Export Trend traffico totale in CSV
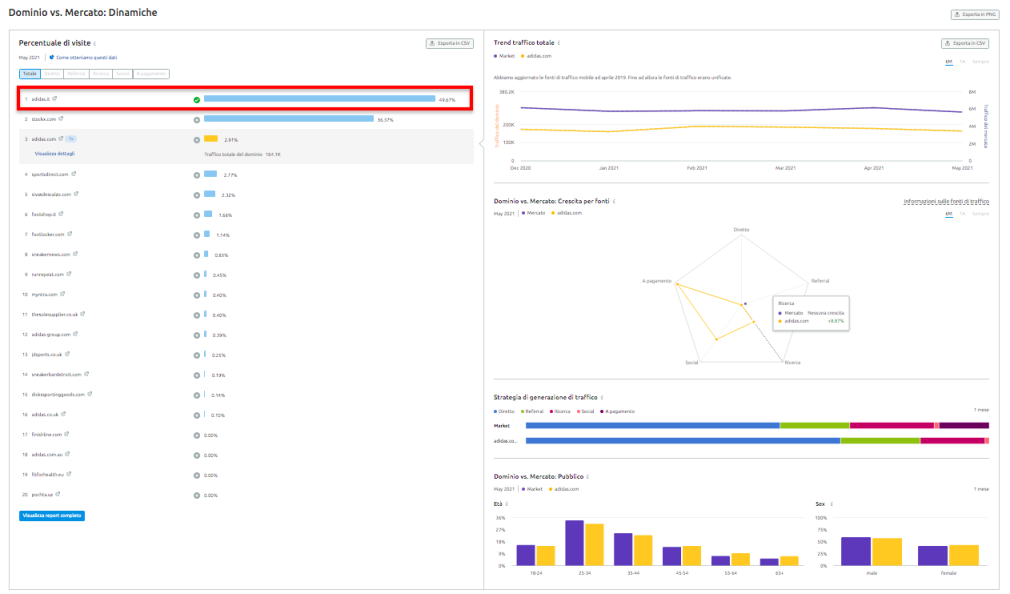 click(x=965, y=43)
